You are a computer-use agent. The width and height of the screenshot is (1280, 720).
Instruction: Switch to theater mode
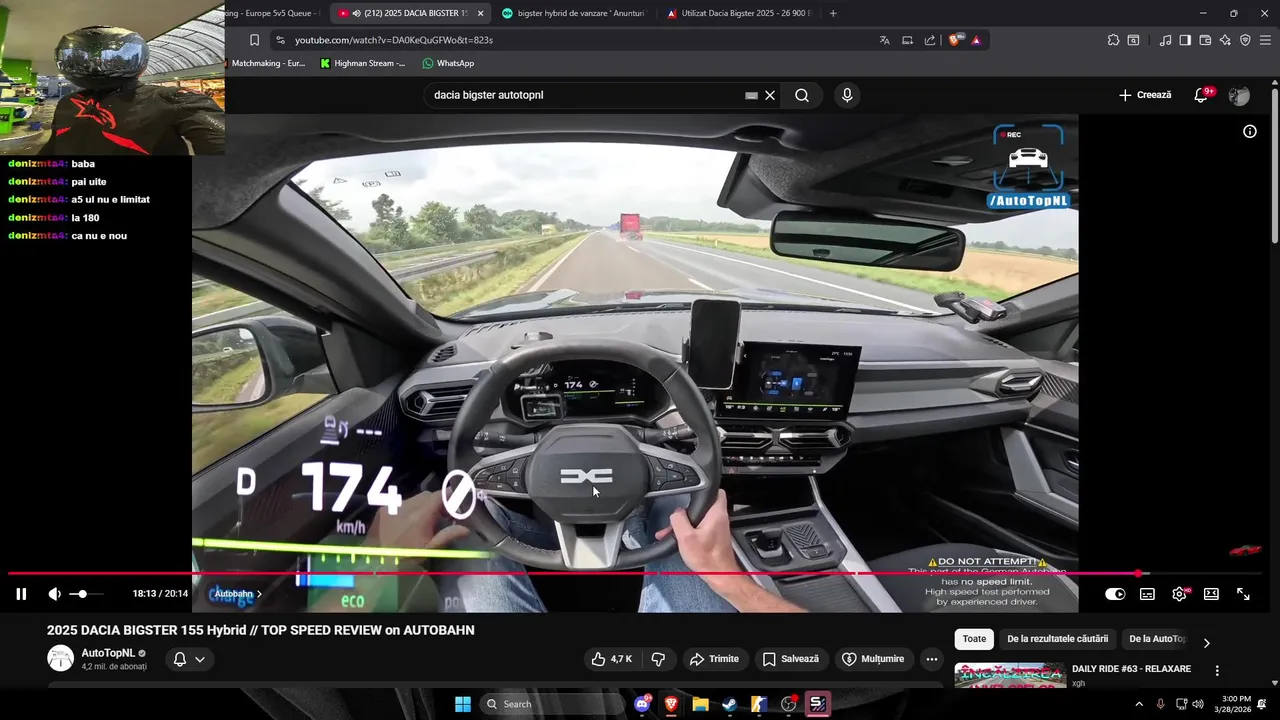[x=1211, y=594]
